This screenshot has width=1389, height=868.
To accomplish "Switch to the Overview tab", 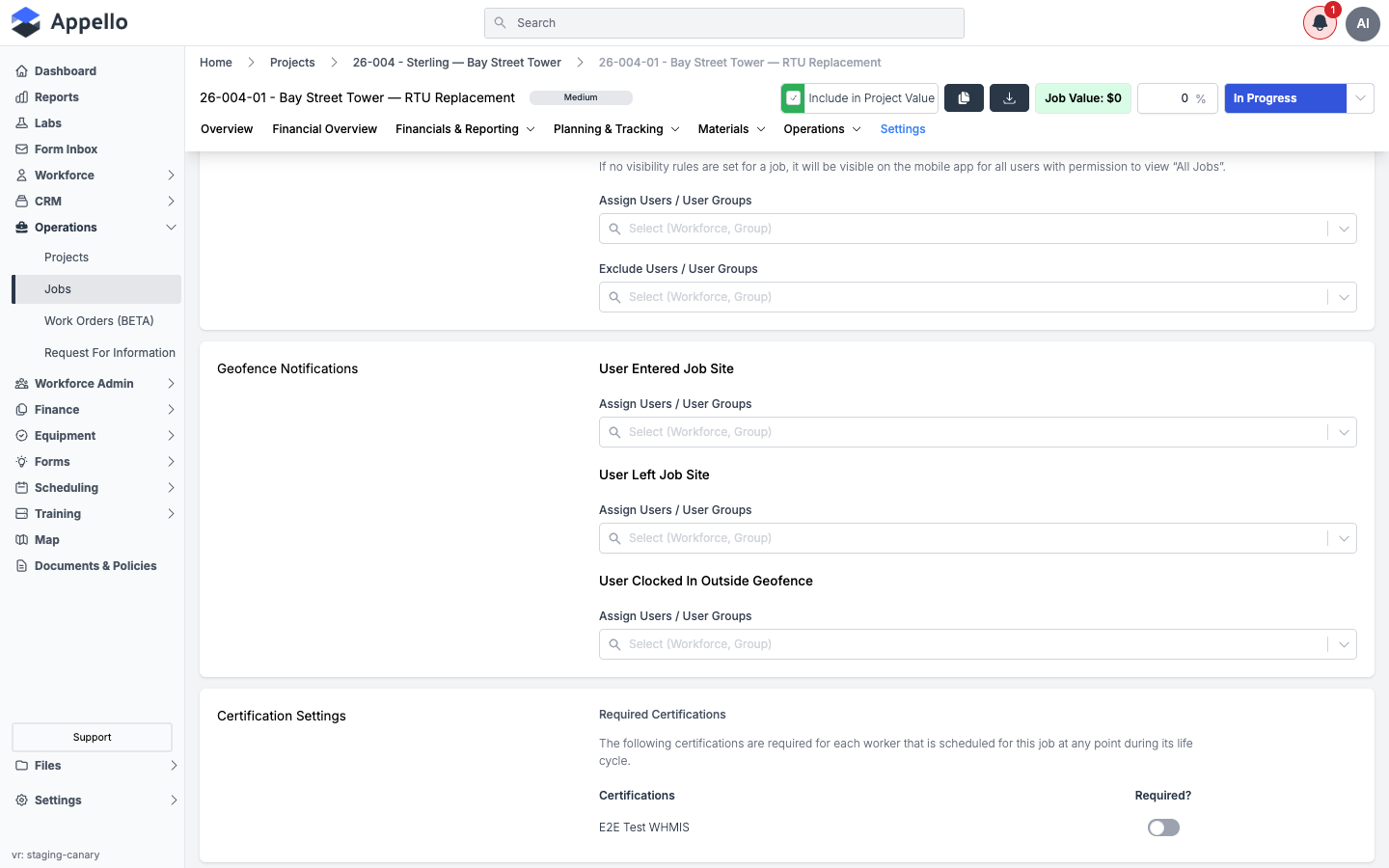I will [227, 129].
